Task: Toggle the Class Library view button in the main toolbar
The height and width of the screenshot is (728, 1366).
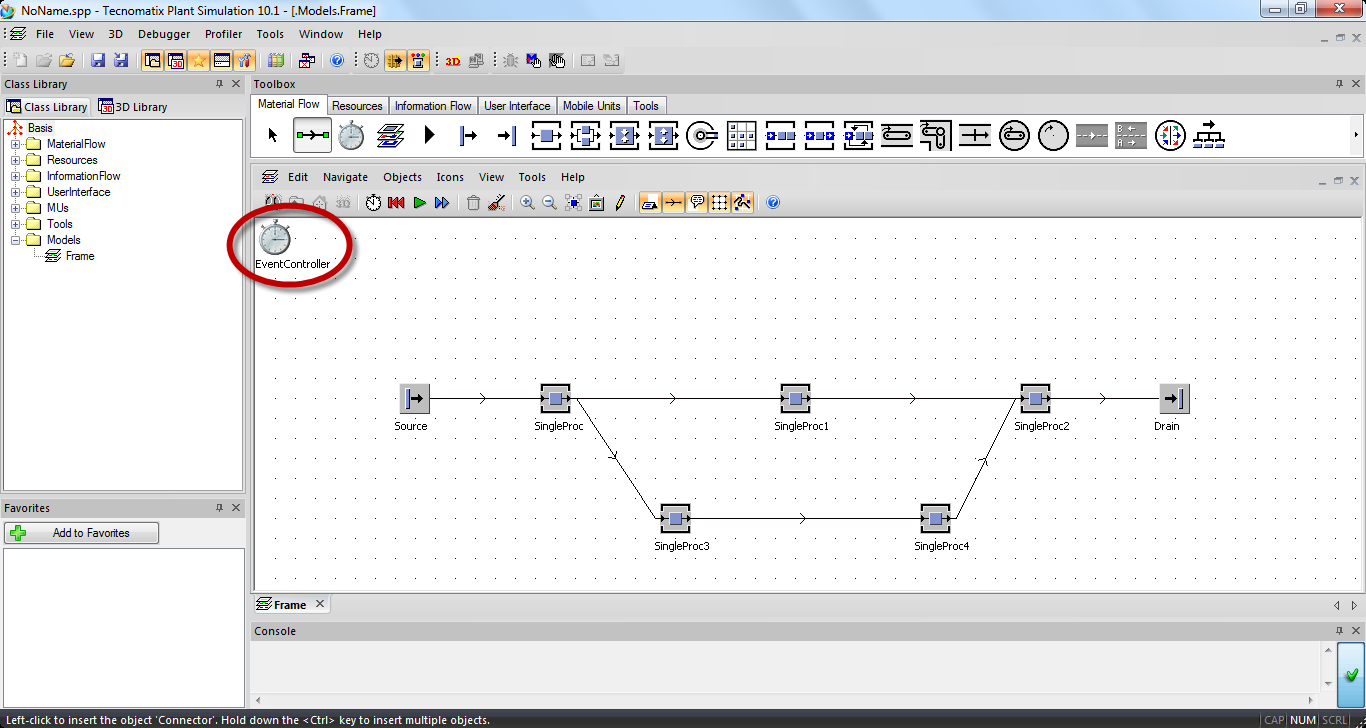Action: coord(153,61)
